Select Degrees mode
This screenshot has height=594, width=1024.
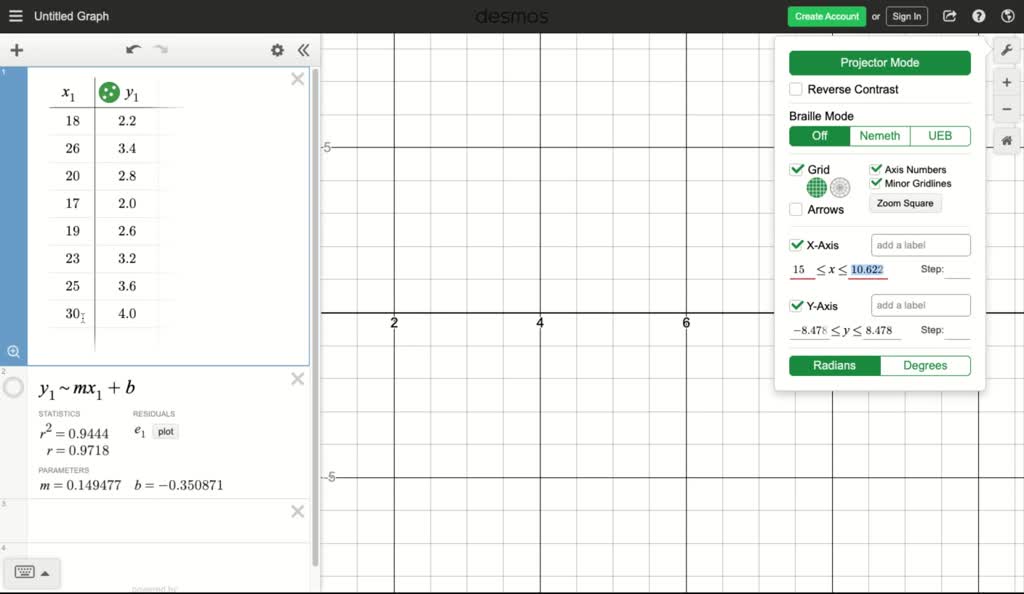(x=925, y=365)
